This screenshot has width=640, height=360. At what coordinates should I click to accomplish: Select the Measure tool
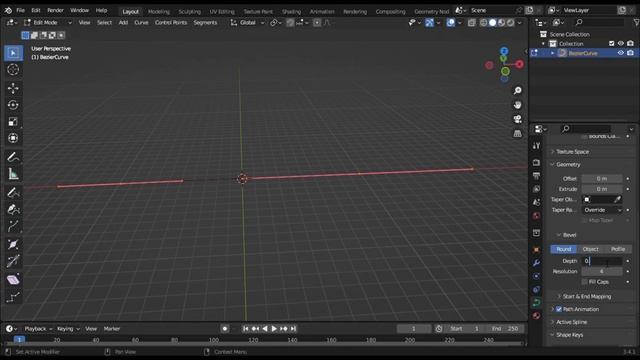coord(13,174)
